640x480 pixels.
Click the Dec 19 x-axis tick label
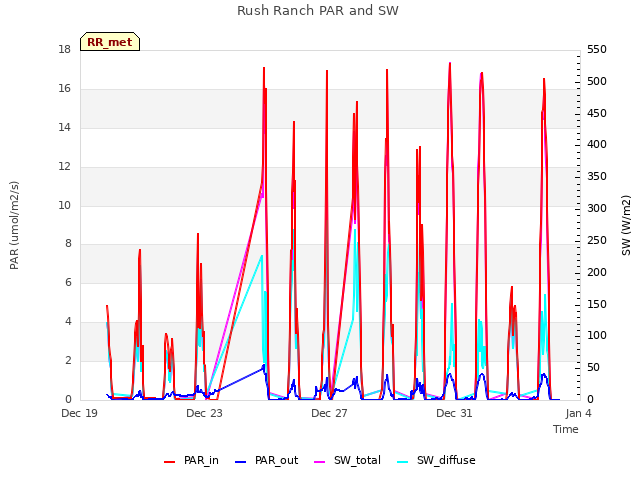click(80, 413)
